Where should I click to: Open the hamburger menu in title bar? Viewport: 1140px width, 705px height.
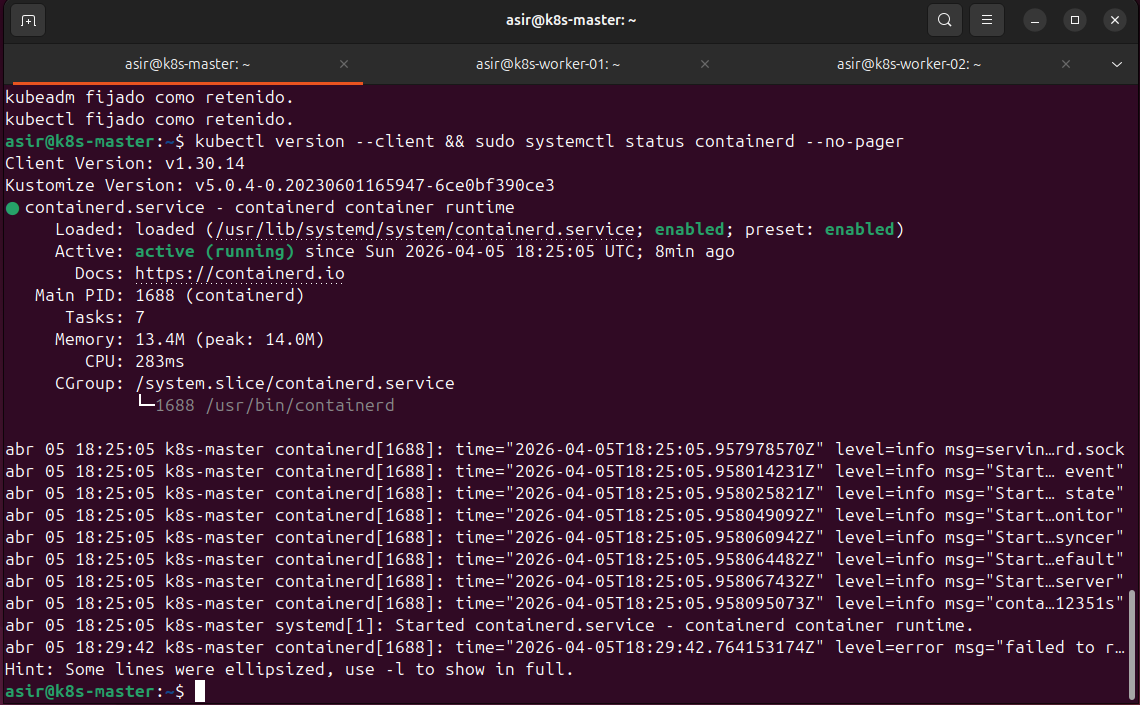click(x=986, y=20)
